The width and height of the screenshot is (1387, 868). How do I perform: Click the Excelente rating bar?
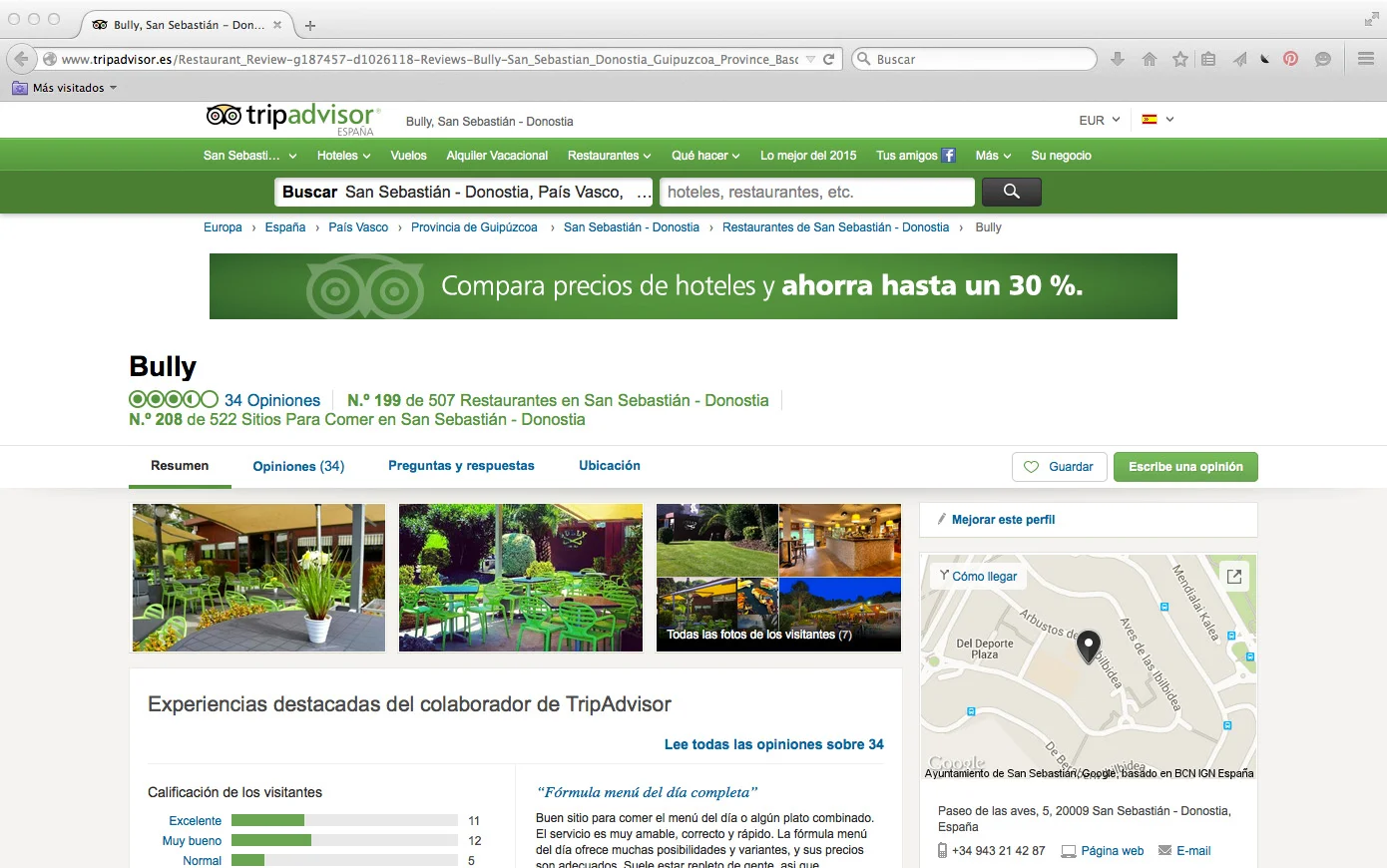tap(344, 821)
